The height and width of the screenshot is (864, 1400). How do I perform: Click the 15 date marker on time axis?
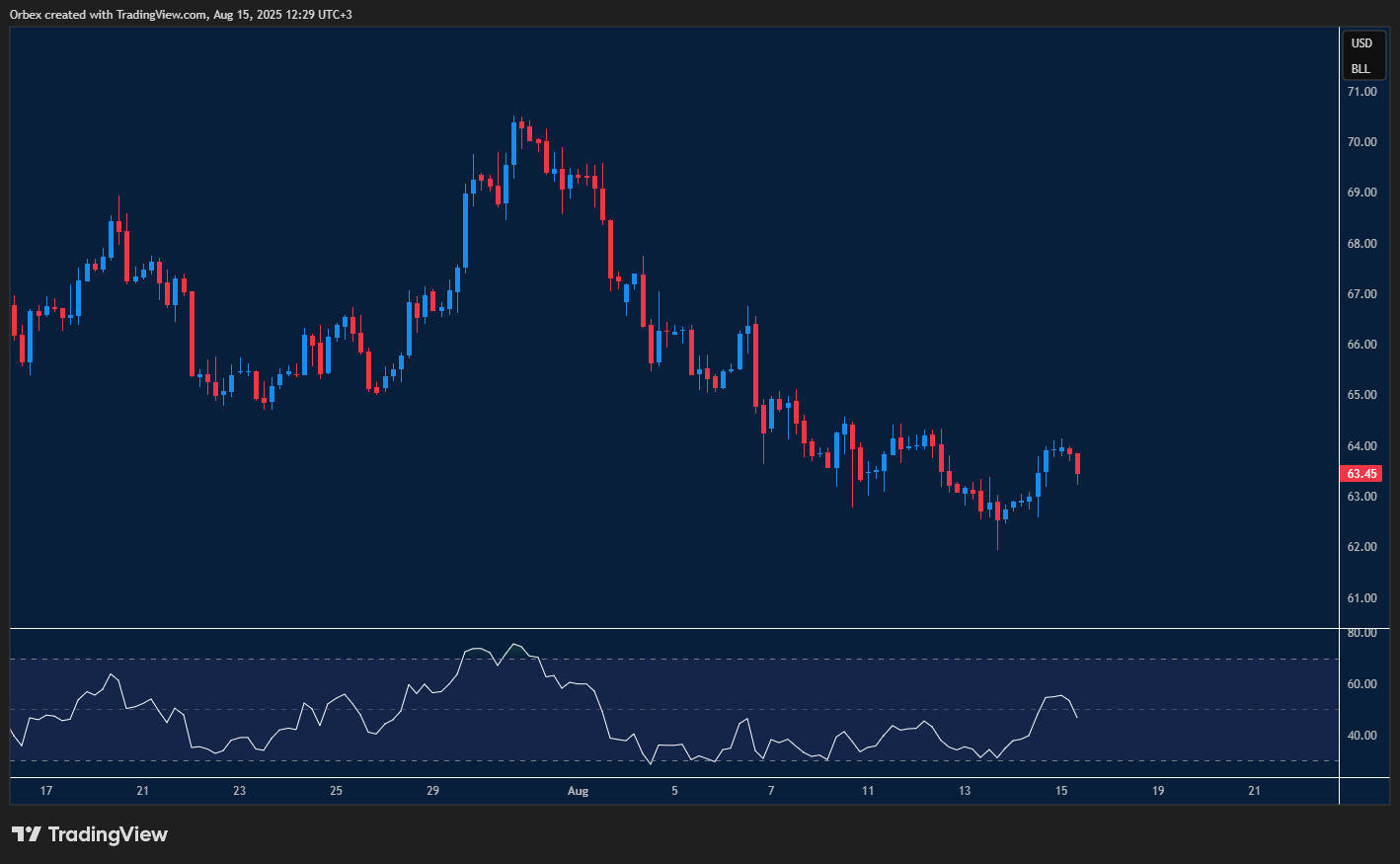click(1061, 791)
